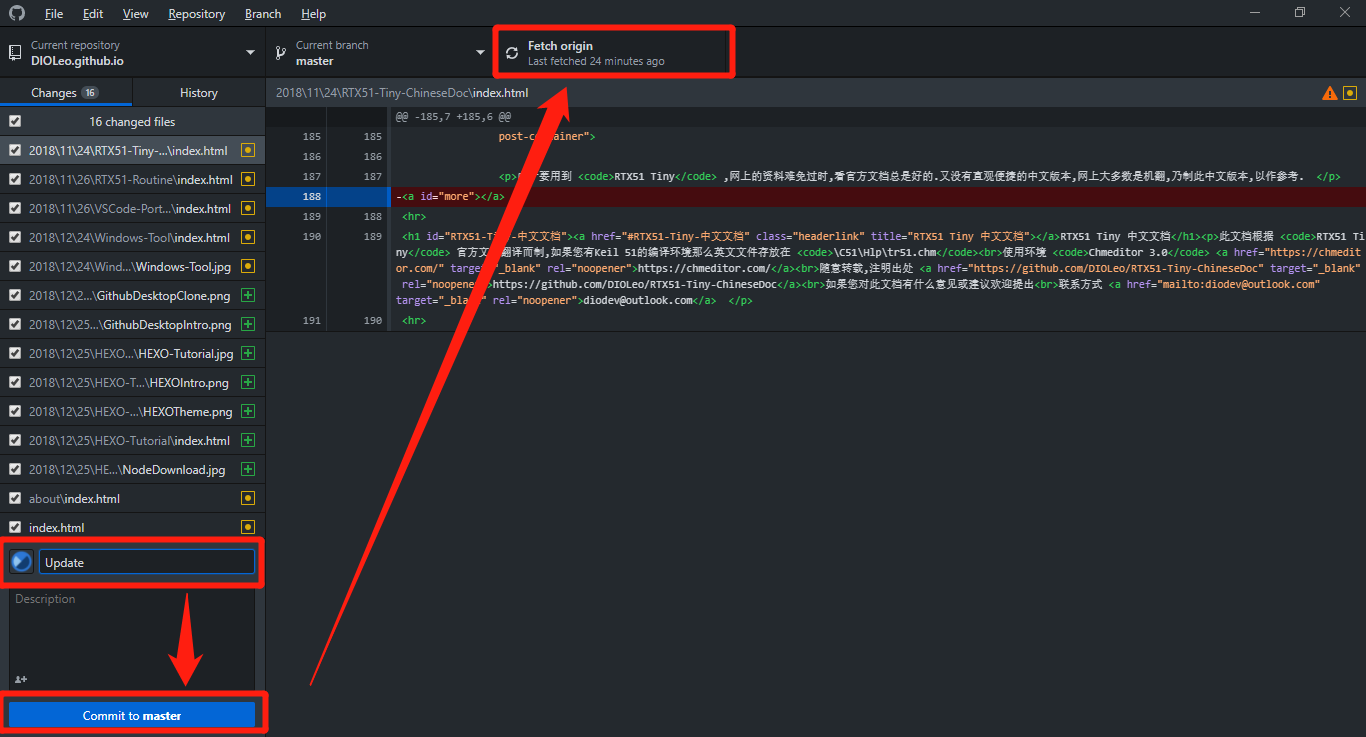Switch to the History tab

(198, 93)
